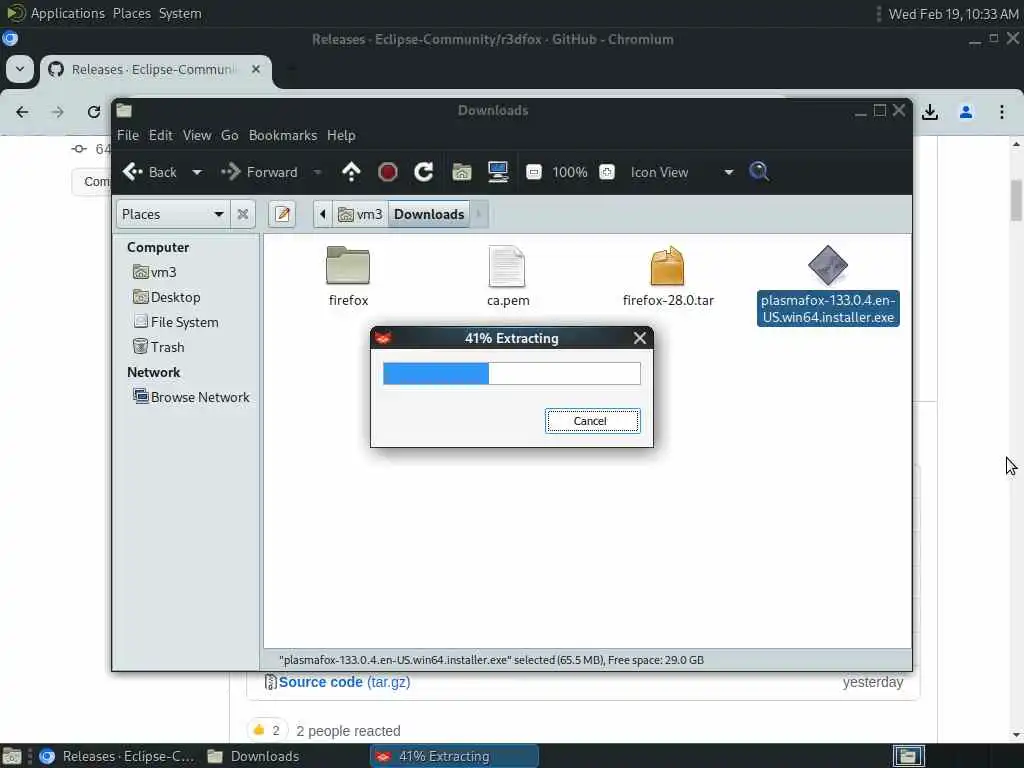Select the ca.pem file icon

[507, 266]
